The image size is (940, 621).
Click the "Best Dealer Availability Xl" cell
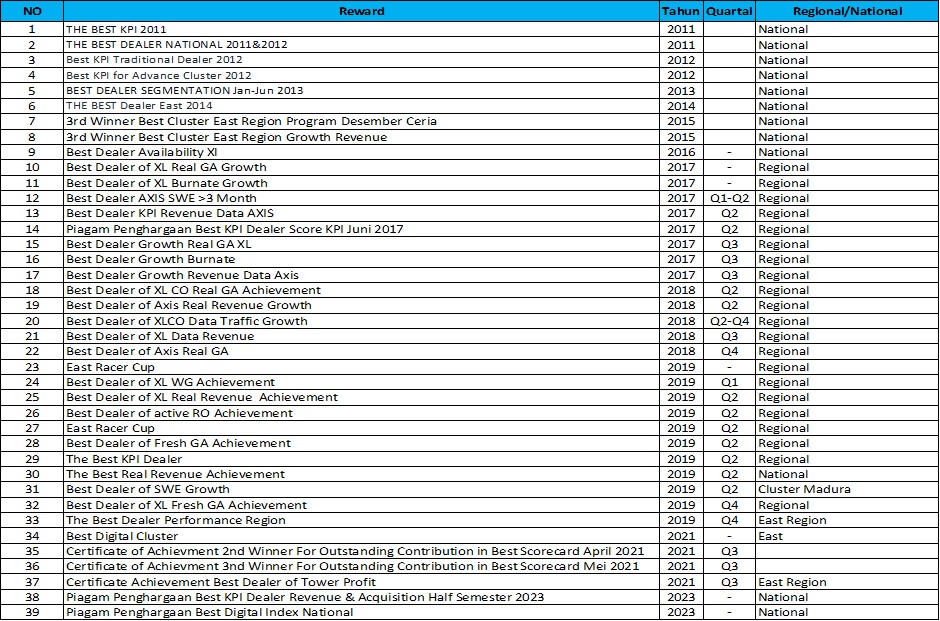(x=141, y=152)
